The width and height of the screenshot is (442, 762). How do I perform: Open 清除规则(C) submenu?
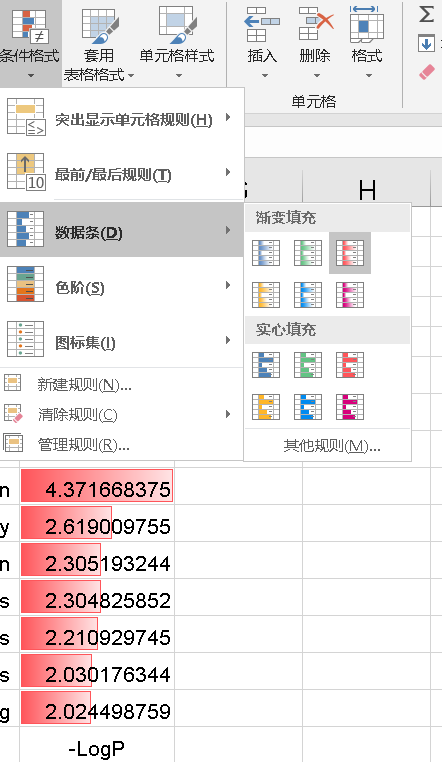tap(121, 414)
